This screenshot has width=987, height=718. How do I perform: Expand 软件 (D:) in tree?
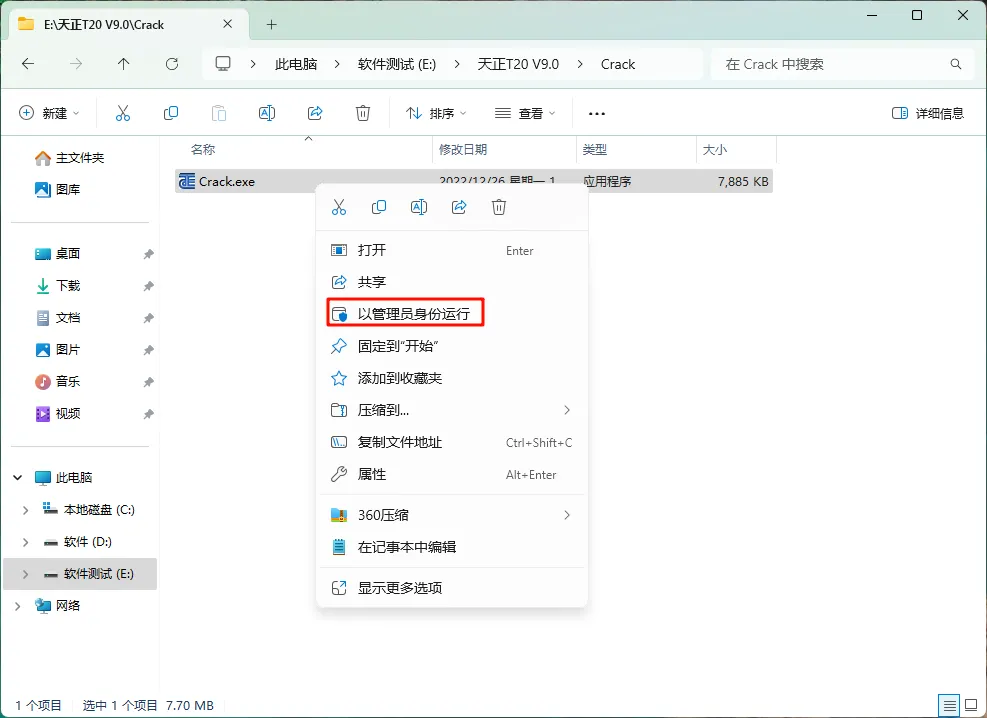point(25,542)
